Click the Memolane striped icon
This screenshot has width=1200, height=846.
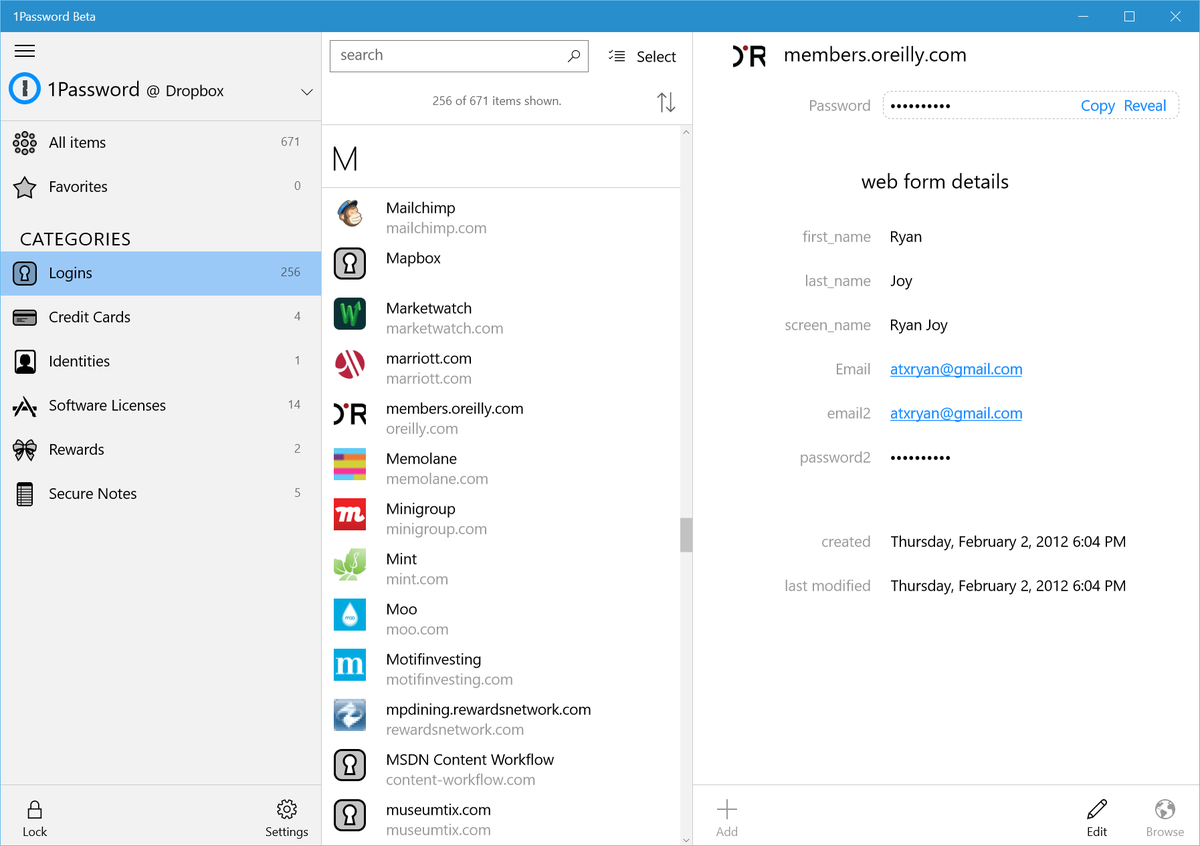click(349, 464)
